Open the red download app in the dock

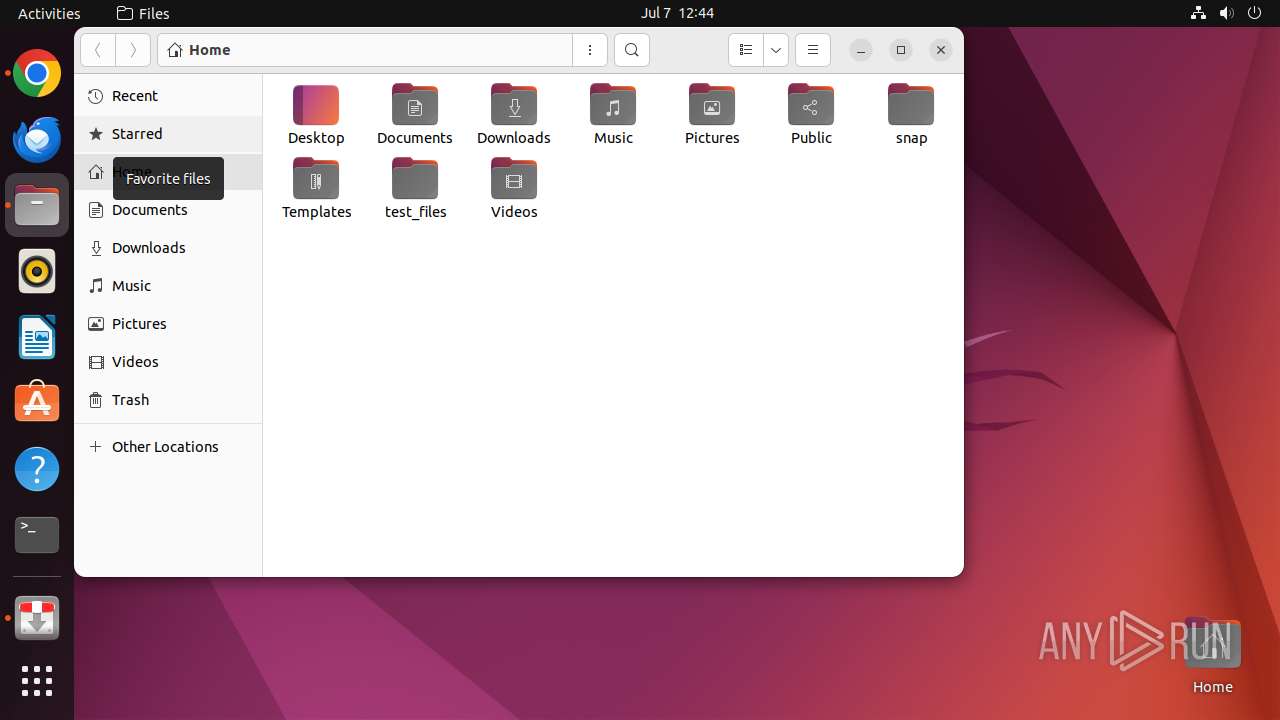(x=37, y=619)
